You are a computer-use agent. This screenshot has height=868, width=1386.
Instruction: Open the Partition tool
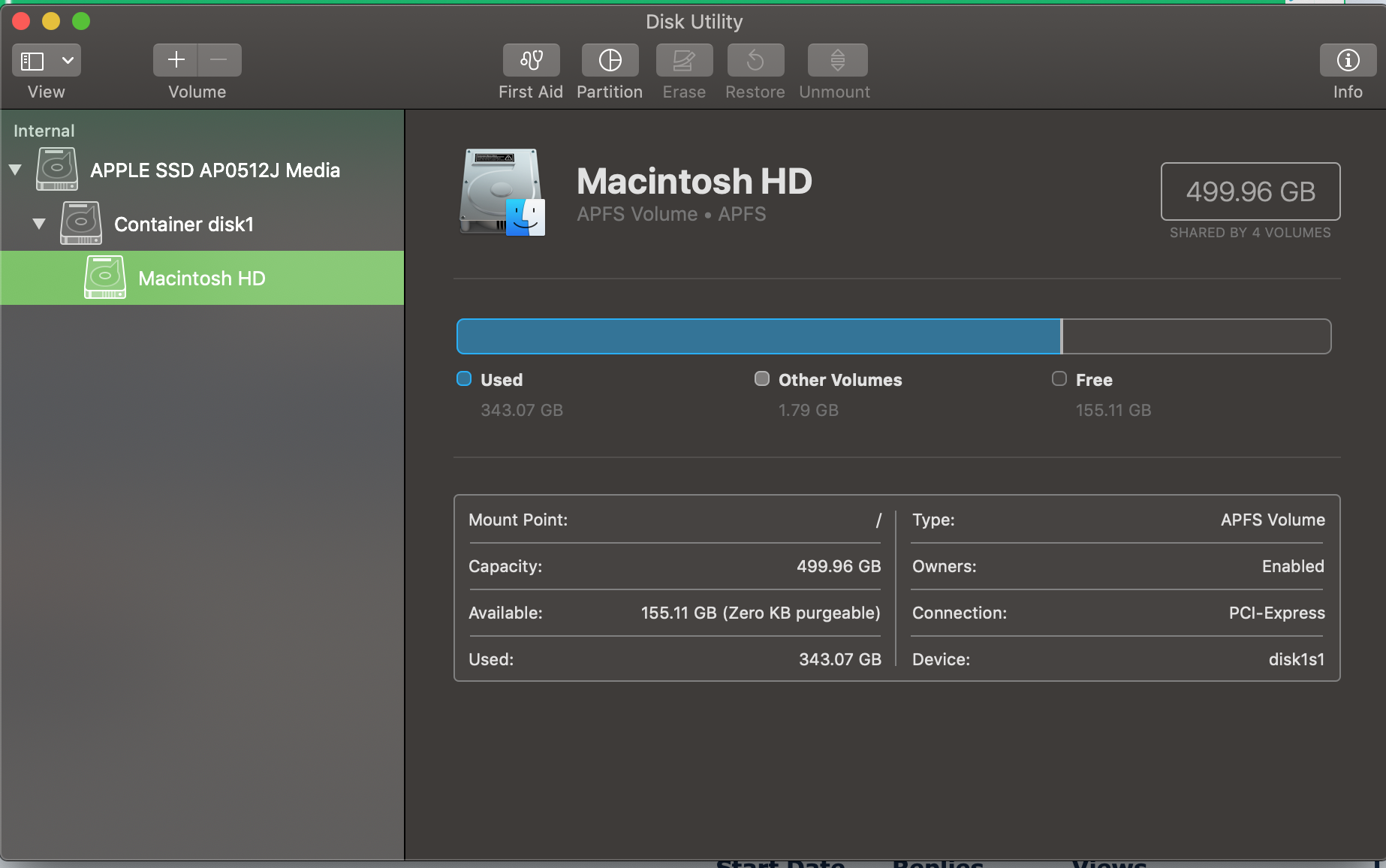[x=610, y=60]
